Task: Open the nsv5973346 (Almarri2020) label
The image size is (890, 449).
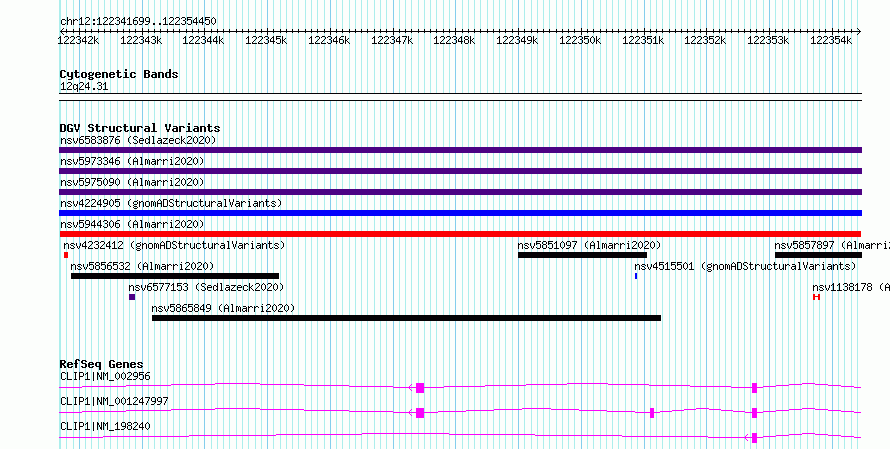Action: pos(132,161)
